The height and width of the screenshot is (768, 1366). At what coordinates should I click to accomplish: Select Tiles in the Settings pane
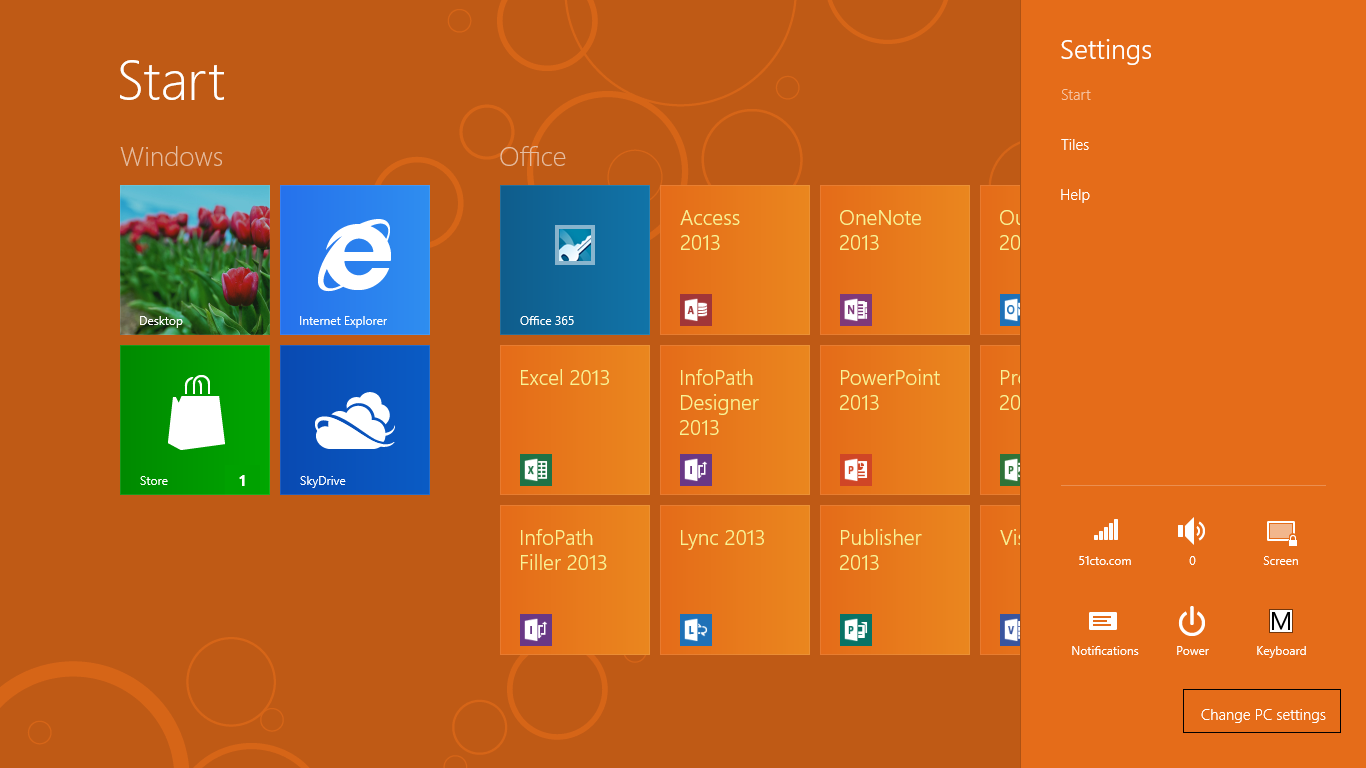[x=1075, y=145]
